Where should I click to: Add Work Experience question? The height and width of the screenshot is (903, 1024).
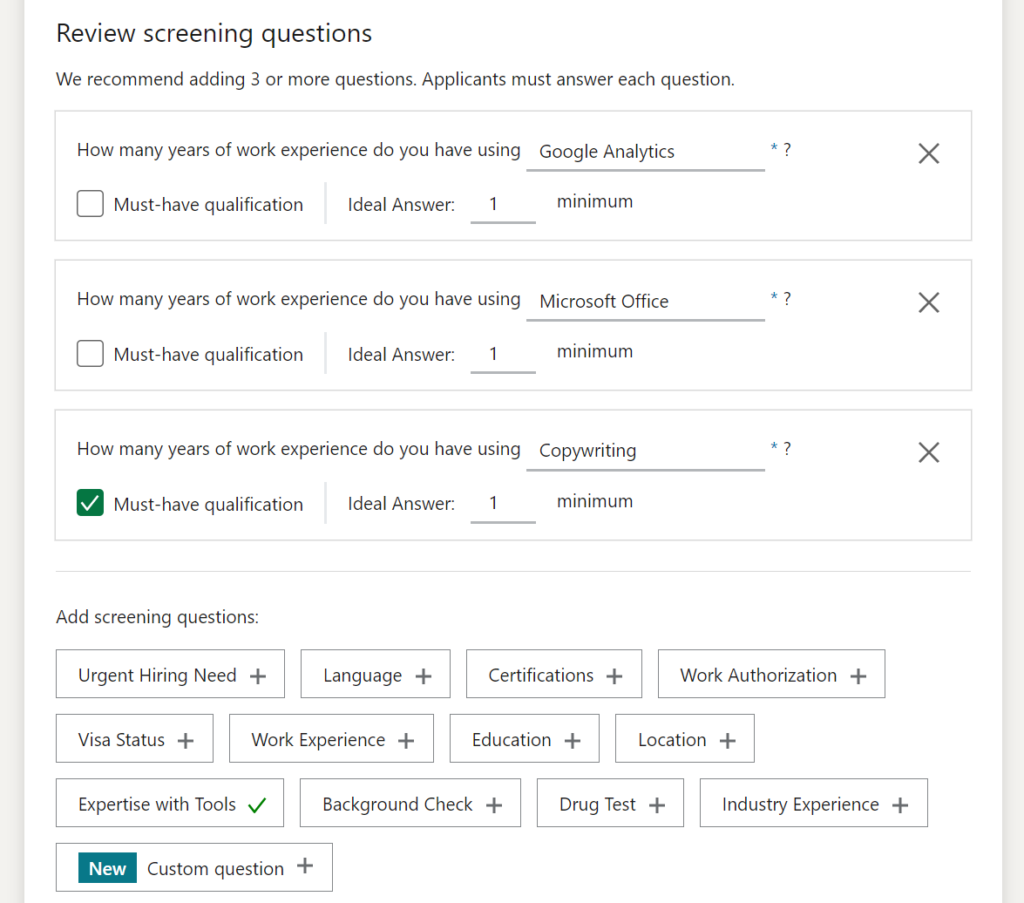point(331,738)
